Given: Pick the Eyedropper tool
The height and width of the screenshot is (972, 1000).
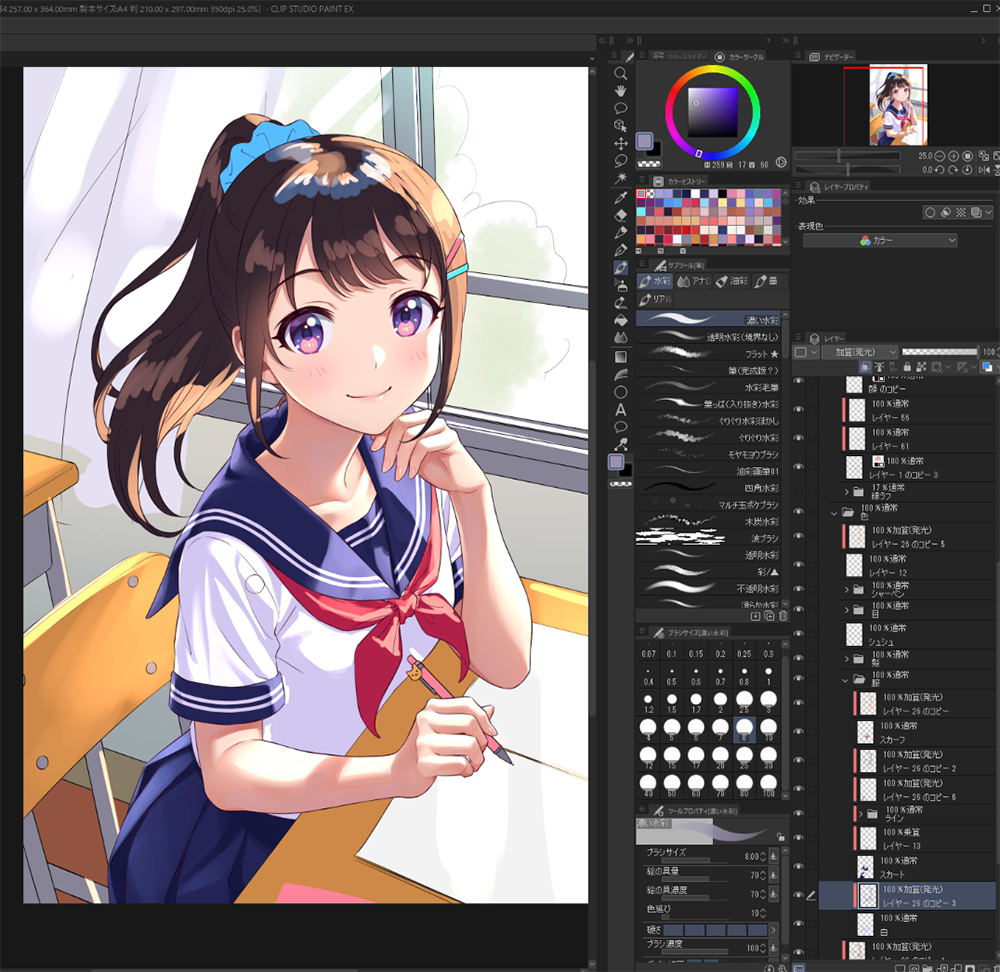Looking at the screenshot, I should point(620,197).
